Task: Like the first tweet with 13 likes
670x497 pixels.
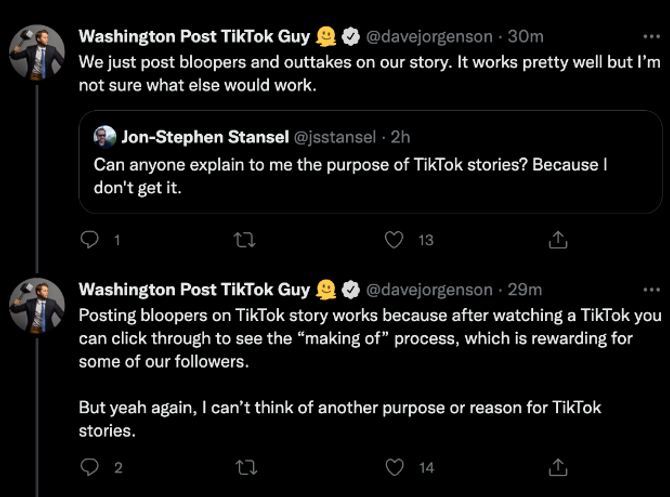Action: 395,240
